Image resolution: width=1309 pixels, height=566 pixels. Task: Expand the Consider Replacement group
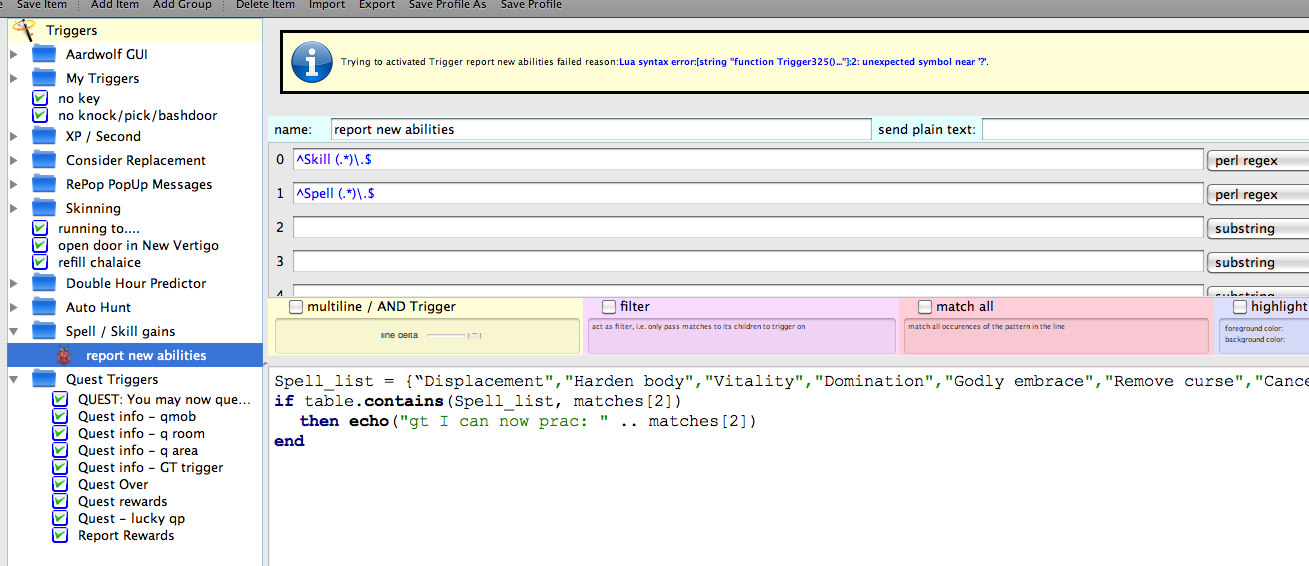(13, 160)
